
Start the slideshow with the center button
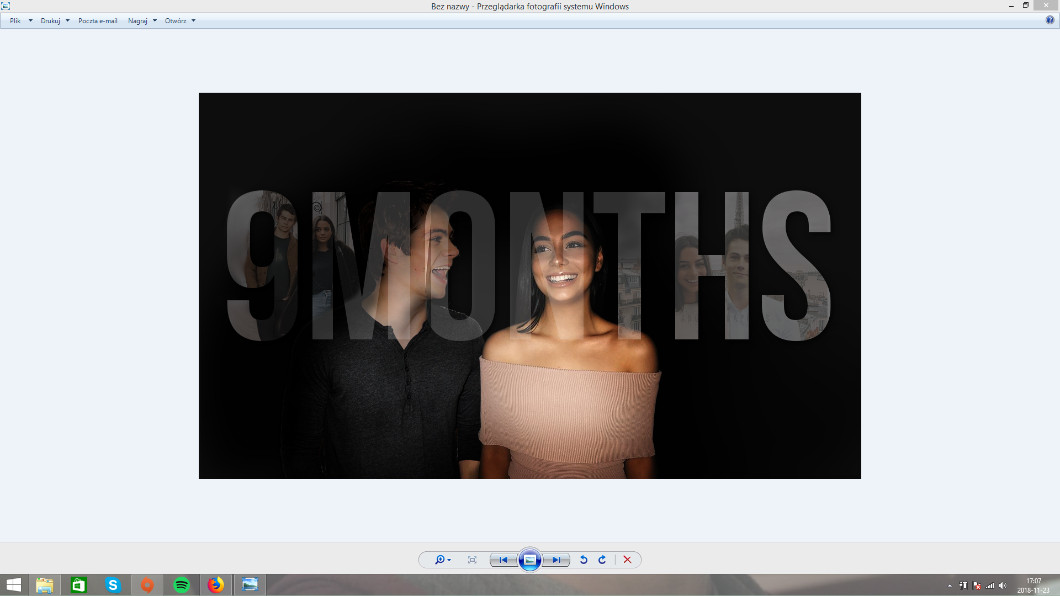coord(530,560)
